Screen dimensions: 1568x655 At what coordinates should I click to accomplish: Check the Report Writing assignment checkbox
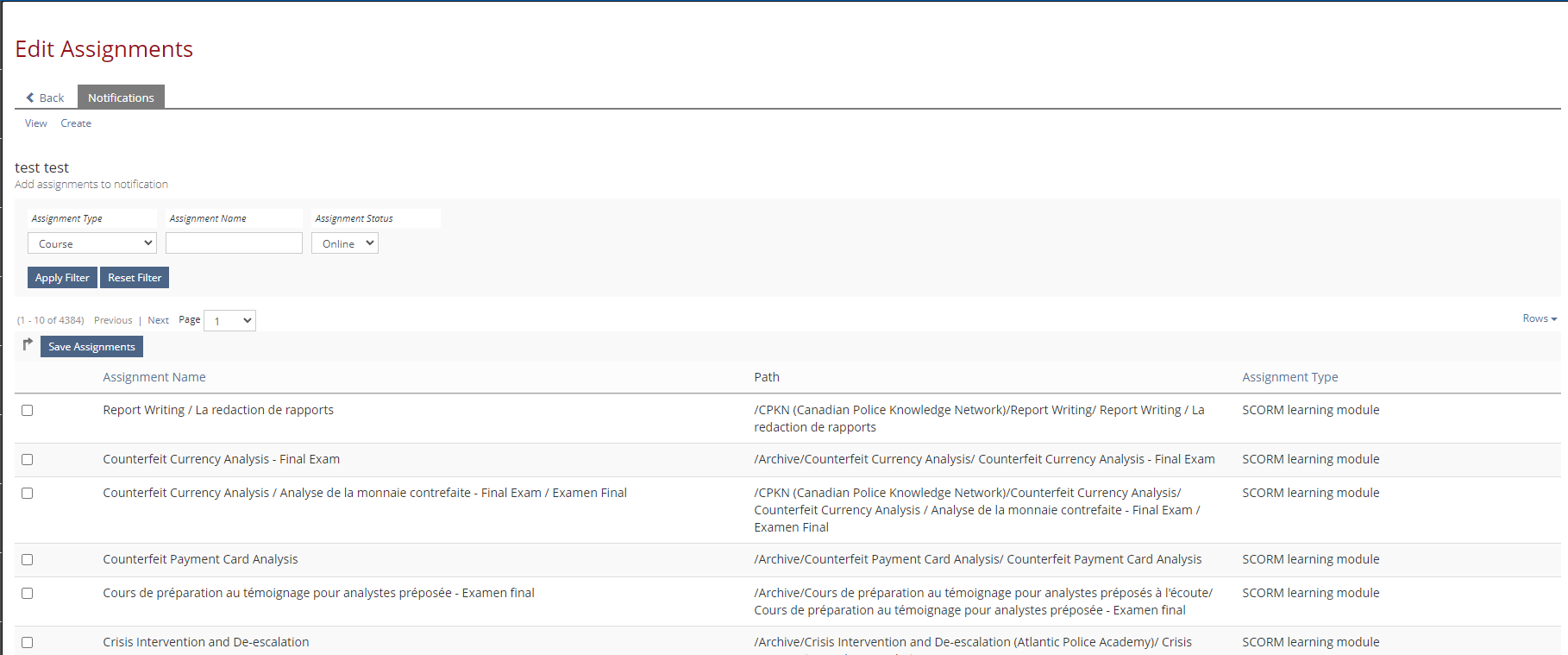pos(28,411)
